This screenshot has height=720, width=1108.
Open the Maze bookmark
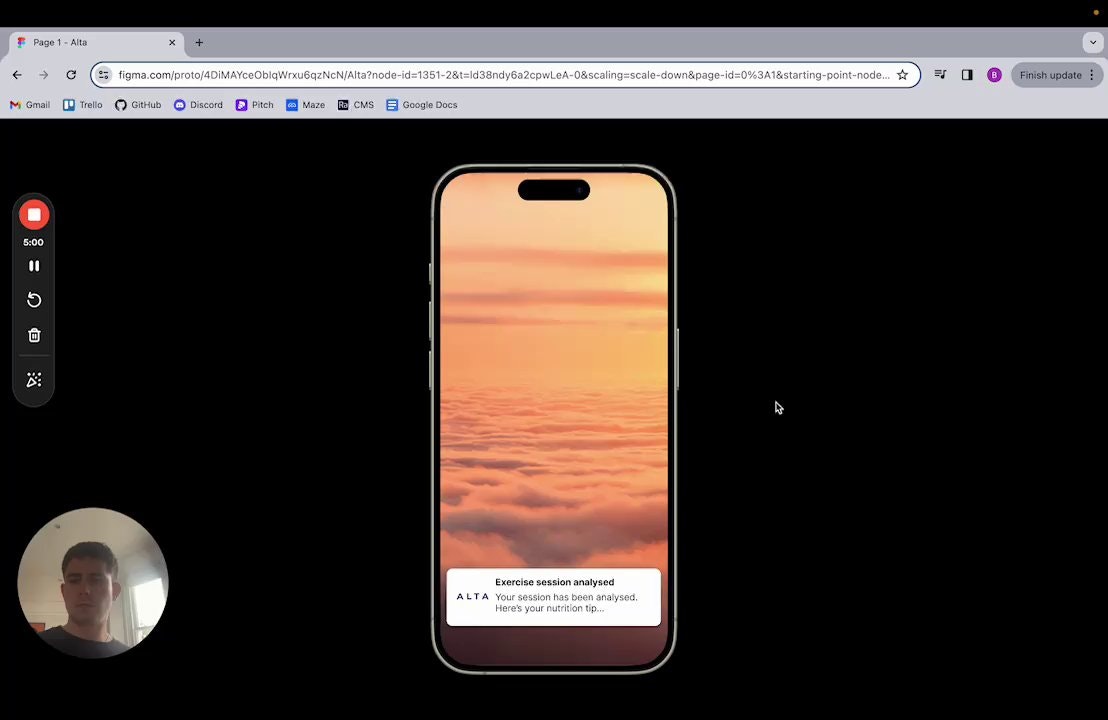point(305,105)
